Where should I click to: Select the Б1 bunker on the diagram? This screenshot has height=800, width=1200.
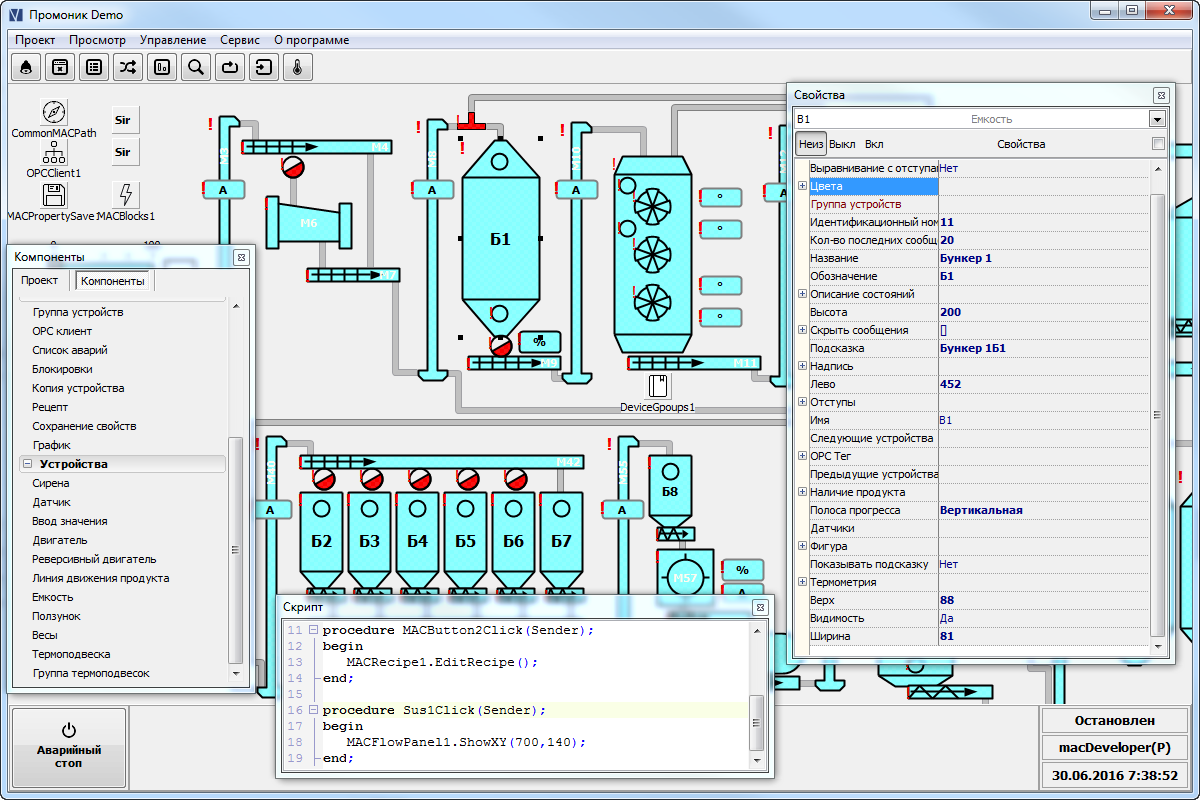click(x=501, y=239)
